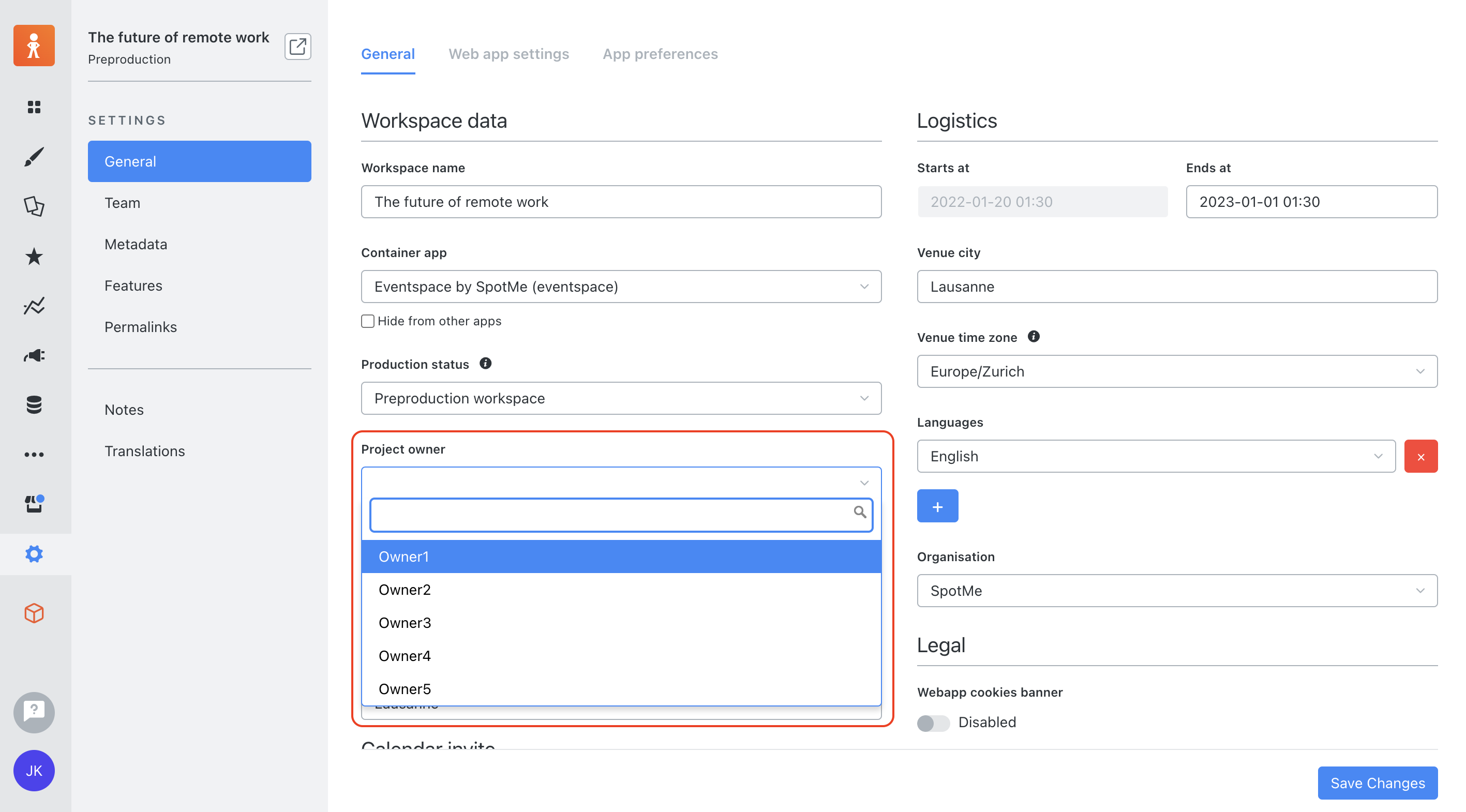Open the store icon with blue dot
Screen dimensions: 1466x812
pos(34,504)
